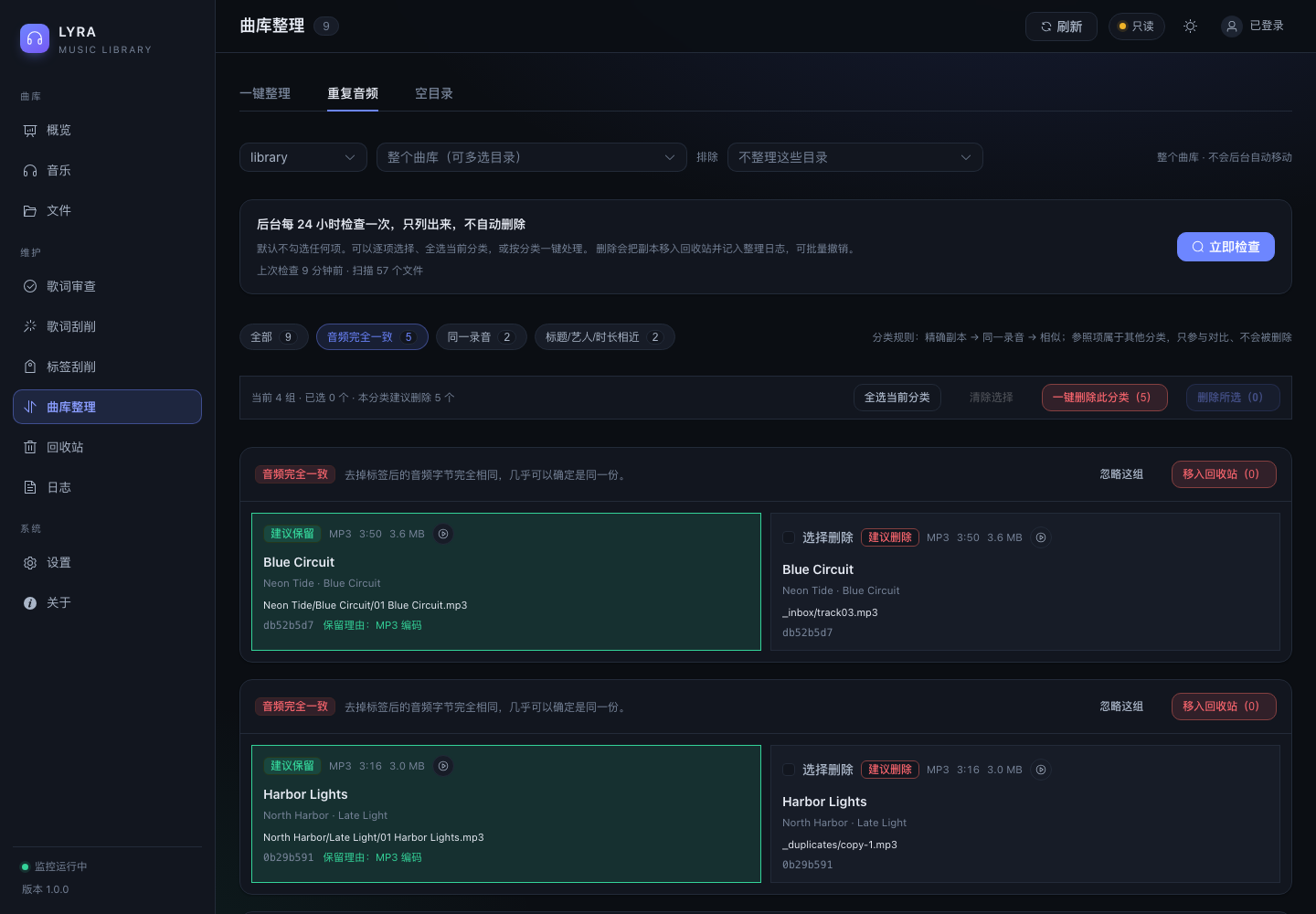
Task: Click 全选当前分类 select all button
Action: (x=897, y=398)
